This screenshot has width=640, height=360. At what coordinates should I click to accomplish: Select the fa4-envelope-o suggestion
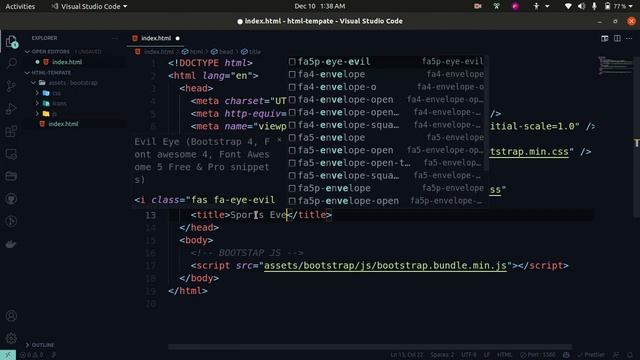pos(386,87)
